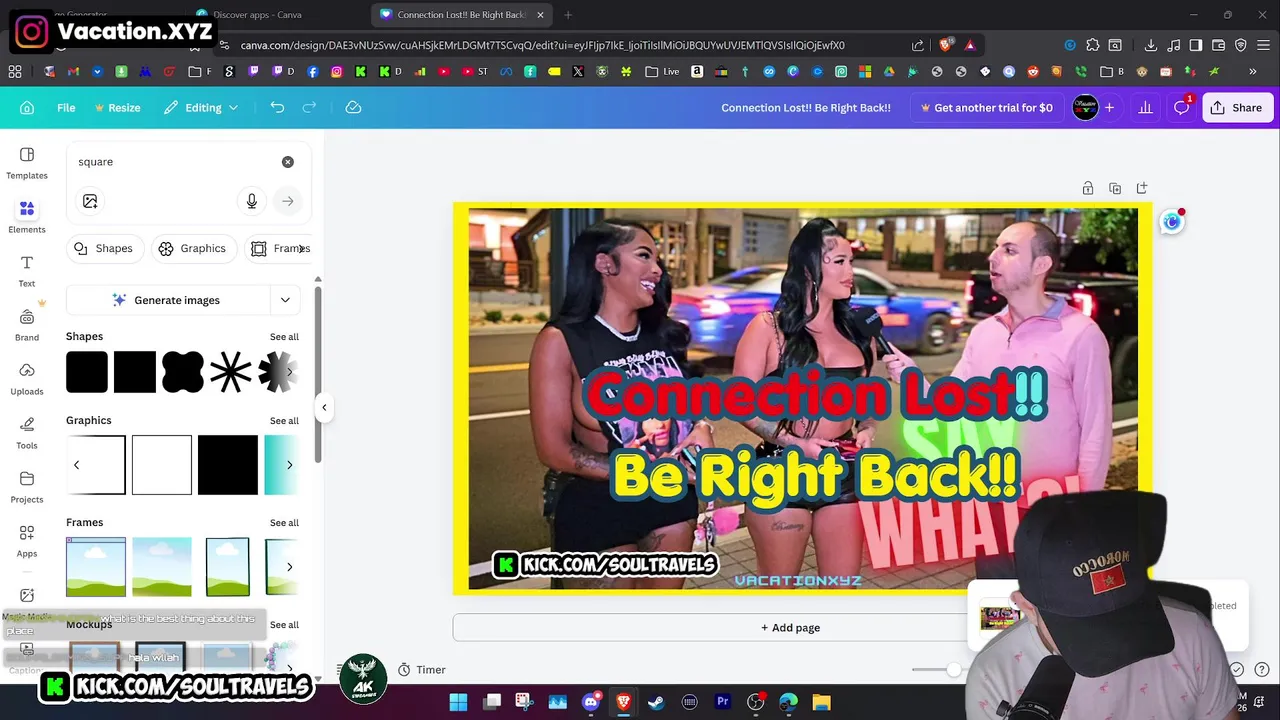1280x720 pixels.
Task: Select the Be Right Back!! canvas text
Action: (x=815, y=474)
